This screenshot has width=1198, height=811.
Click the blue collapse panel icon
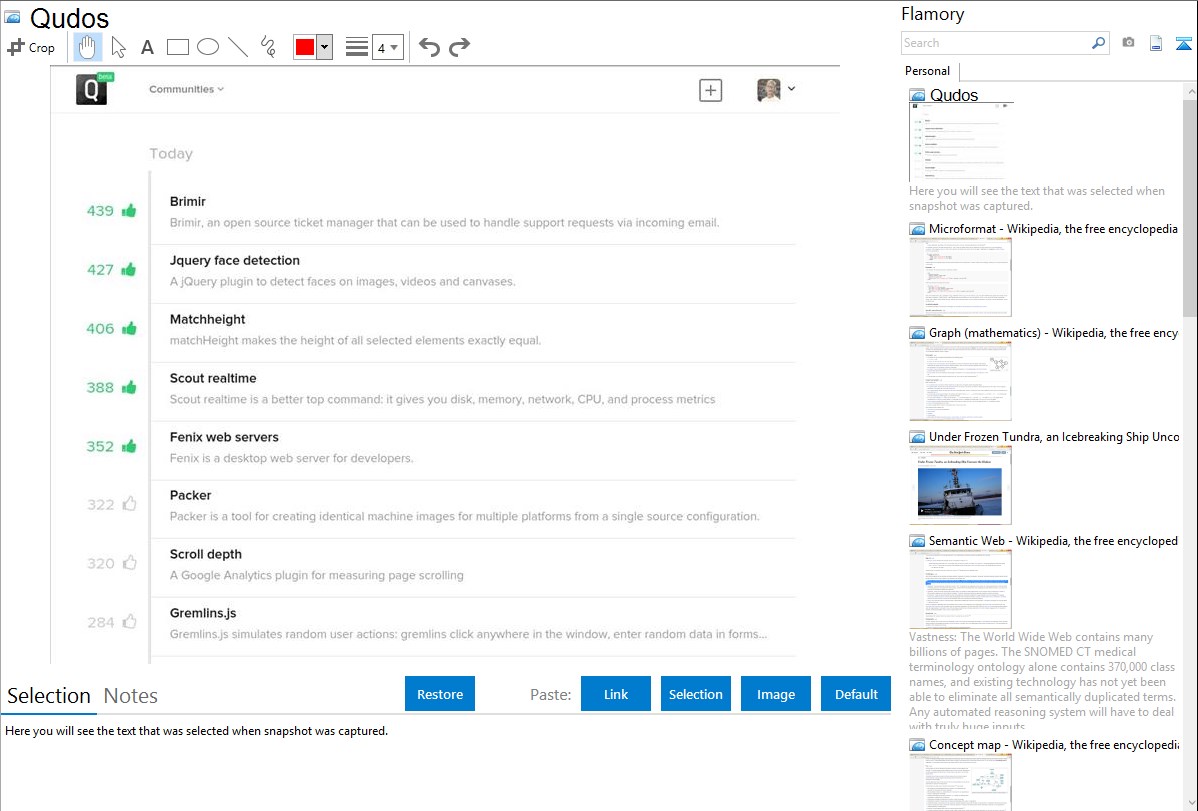pyautogui.click(x=1183, y=43)
